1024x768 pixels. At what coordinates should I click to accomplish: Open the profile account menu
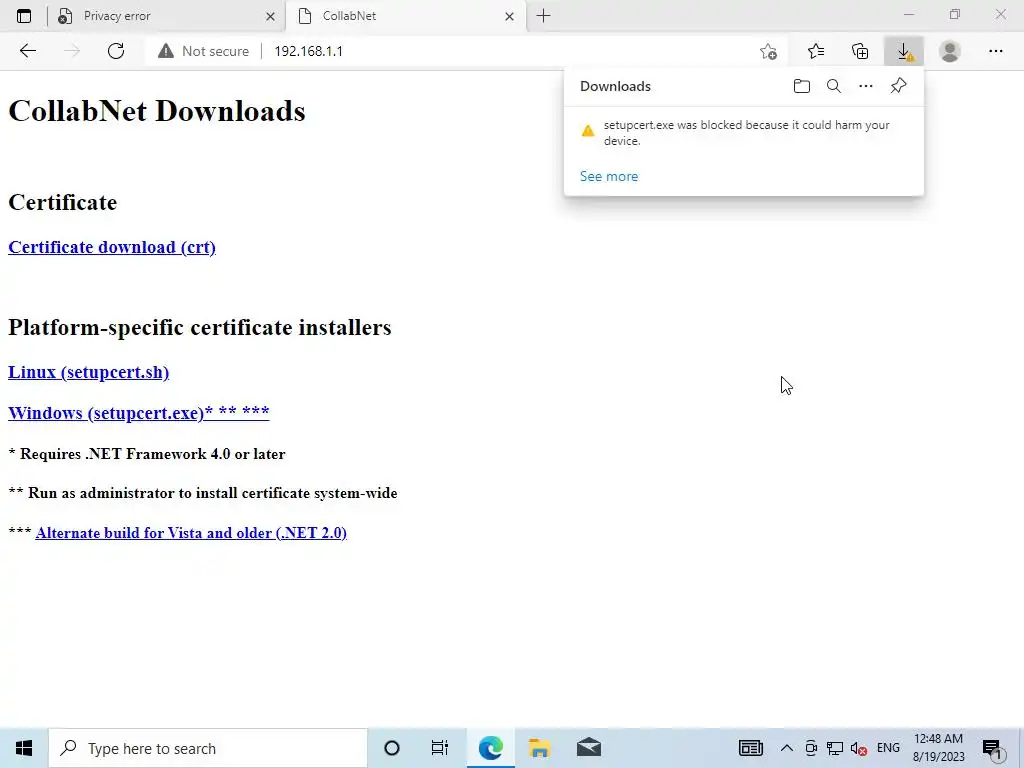coord(950,51)
